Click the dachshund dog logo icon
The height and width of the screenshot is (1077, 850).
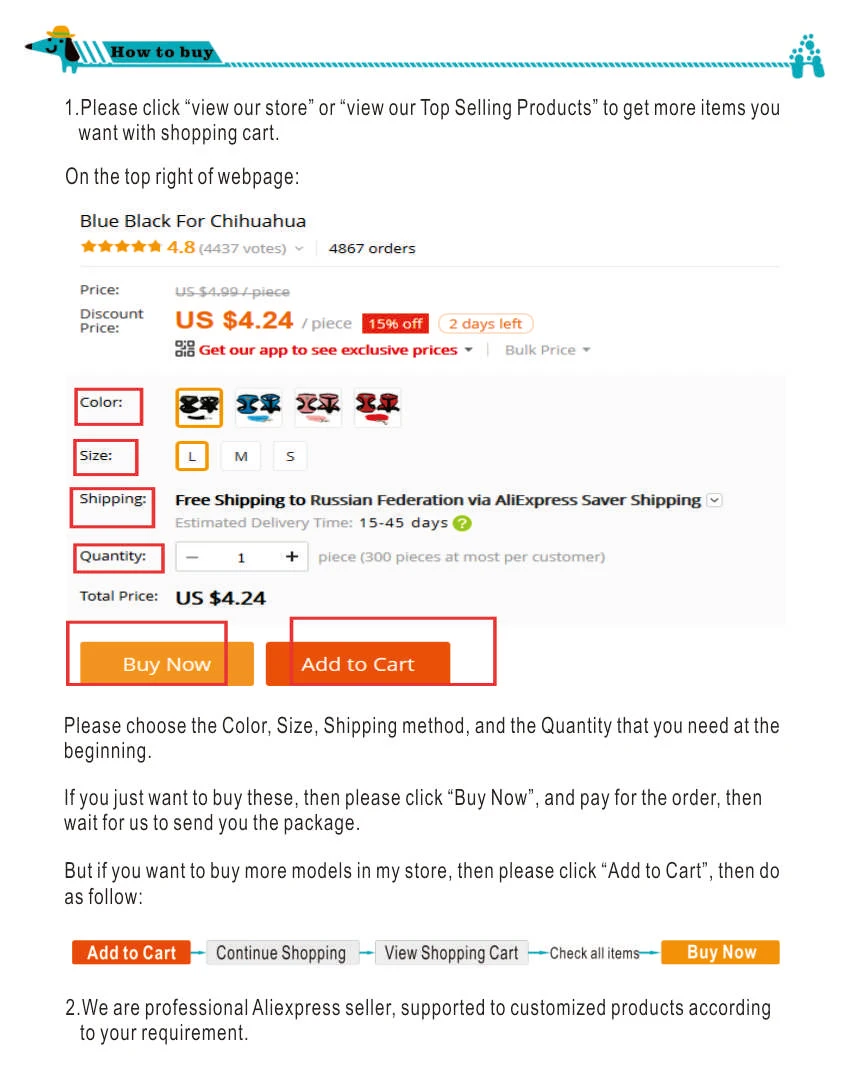pyautogui.click(x=54, y=48)
